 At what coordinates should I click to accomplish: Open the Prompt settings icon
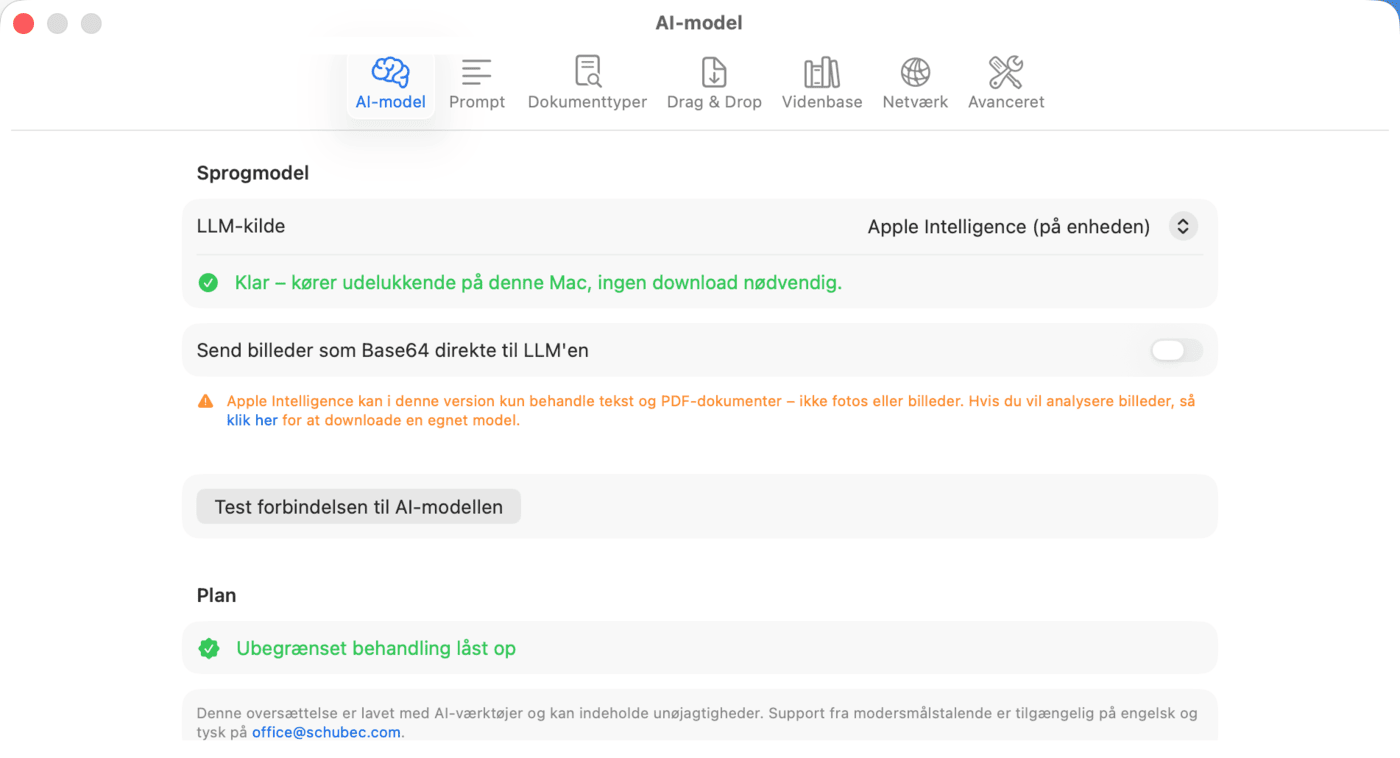[477, 72]
